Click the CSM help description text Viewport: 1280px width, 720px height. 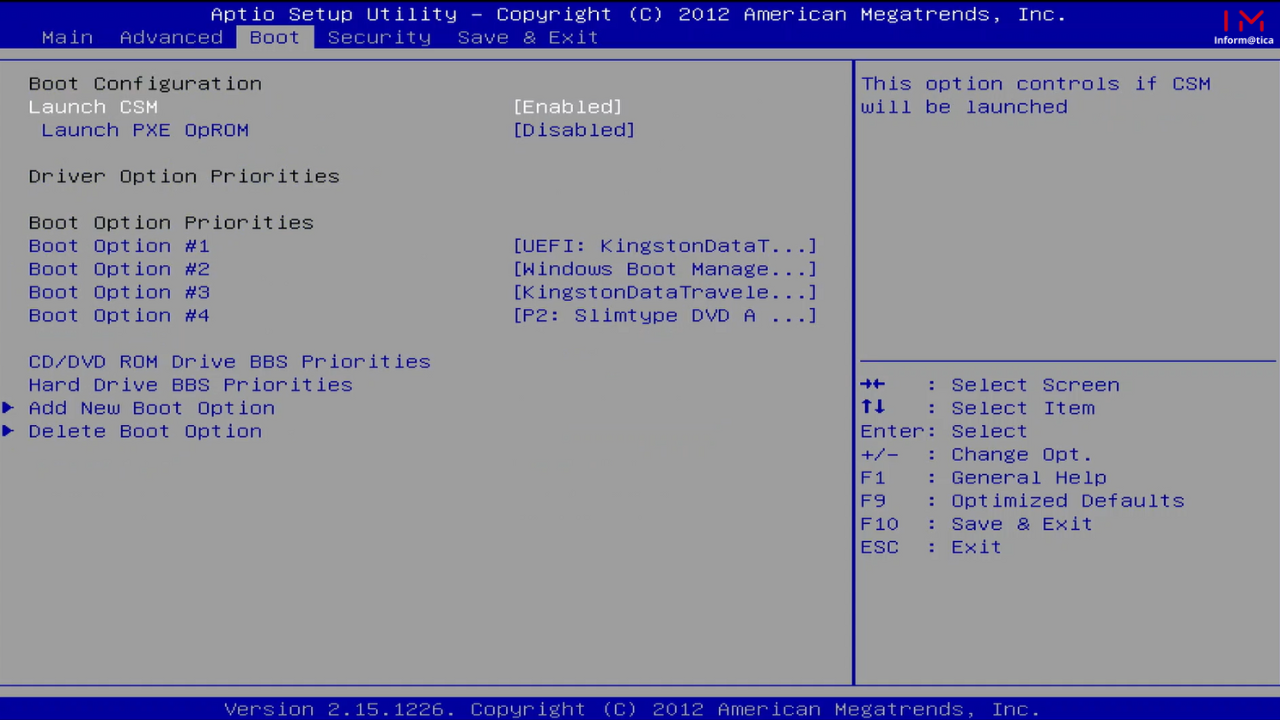[x=1036, y=95]
